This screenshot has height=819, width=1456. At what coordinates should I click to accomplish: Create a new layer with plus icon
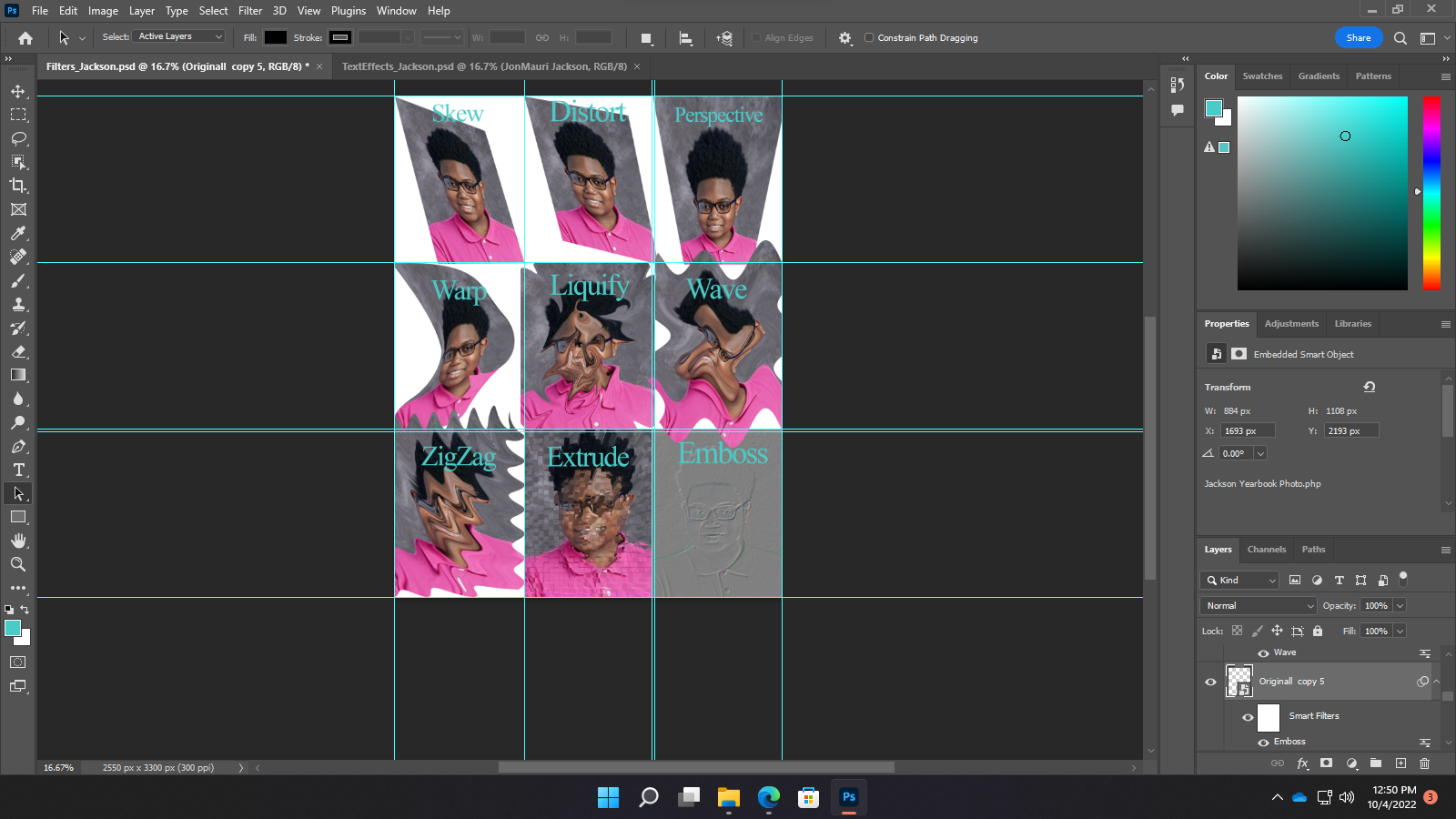tap(1400, 763)
